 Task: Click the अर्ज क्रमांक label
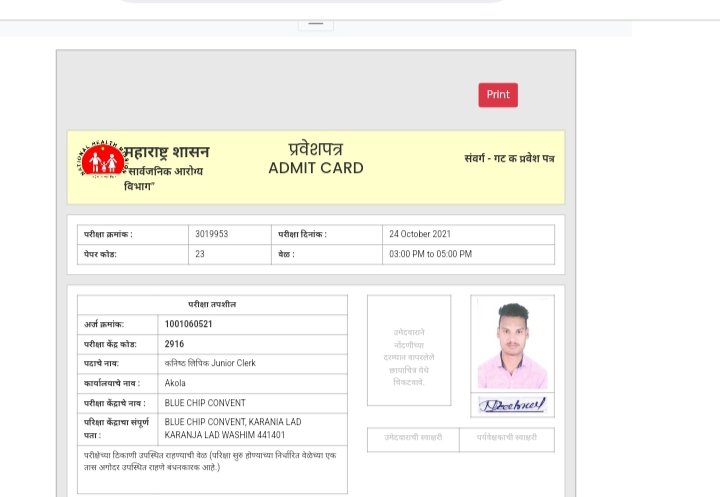coord(104,324)
